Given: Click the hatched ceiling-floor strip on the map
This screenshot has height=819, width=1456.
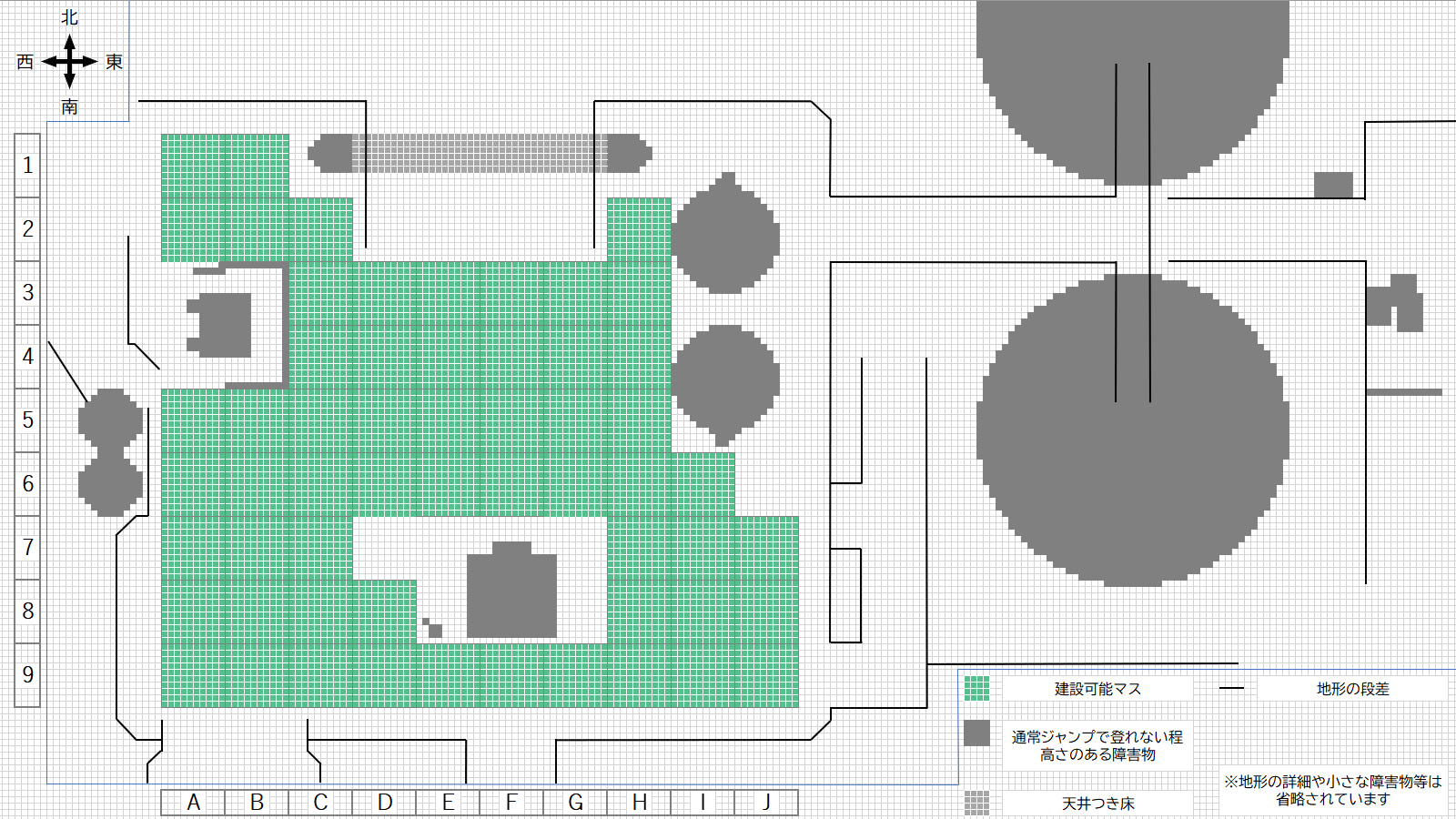Looking at the screenshot, I should click(480, 153).
